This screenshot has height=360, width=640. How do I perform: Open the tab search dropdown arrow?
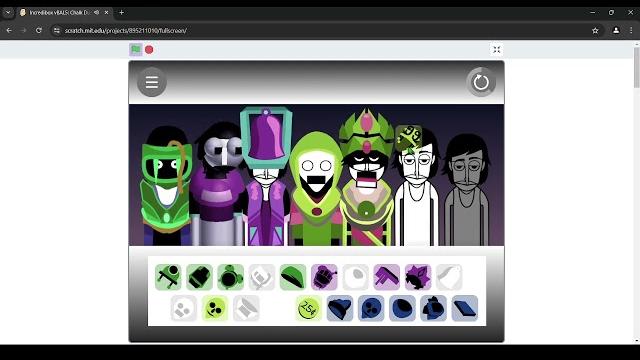8,13
